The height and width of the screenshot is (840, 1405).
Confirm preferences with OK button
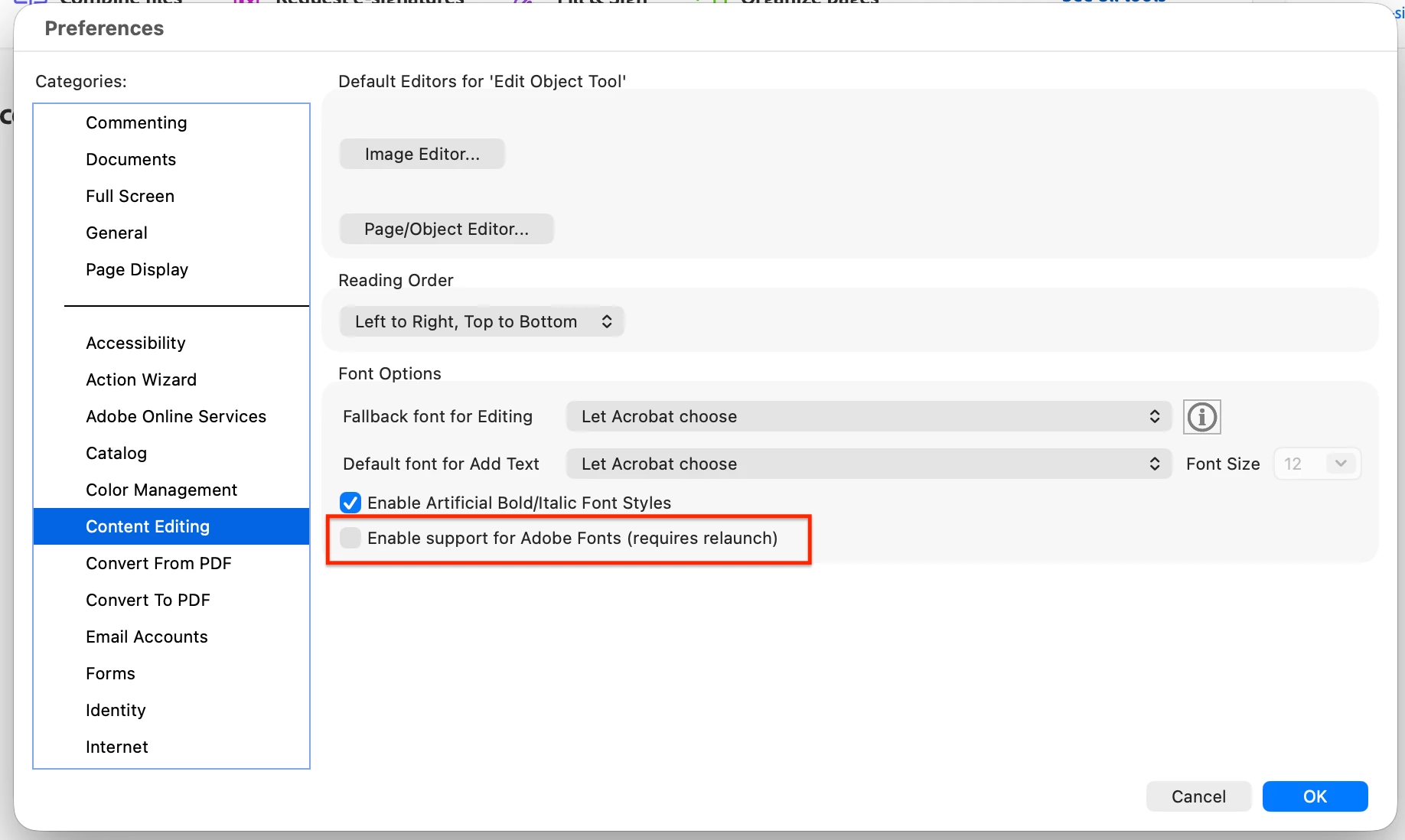[1315, 796]
